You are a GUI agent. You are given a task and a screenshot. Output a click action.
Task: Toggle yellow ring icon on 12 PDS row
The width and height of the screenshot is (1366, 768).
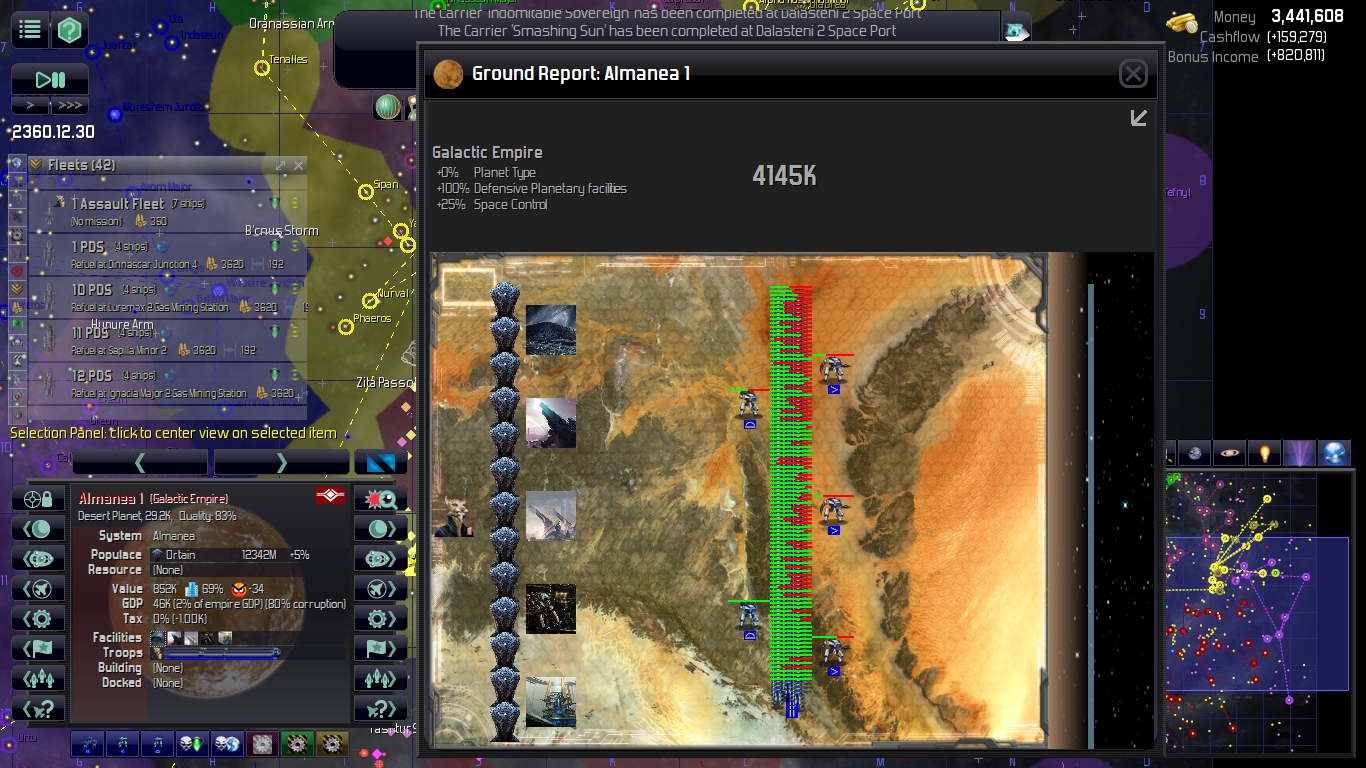point(295,375)
